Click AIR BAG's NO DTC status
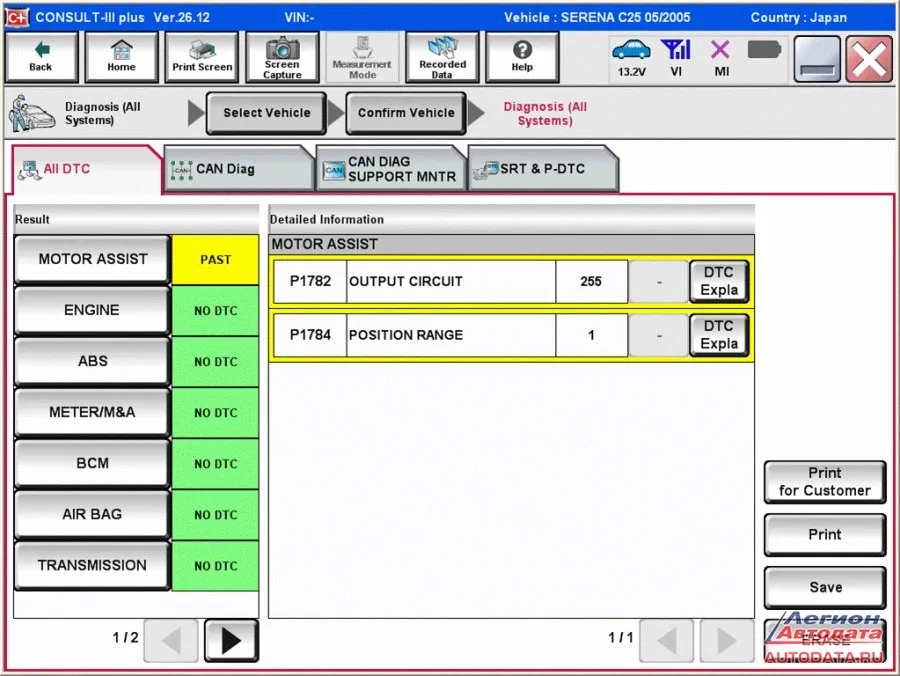This screenshot has width=900, height=676. coord(215,515)
